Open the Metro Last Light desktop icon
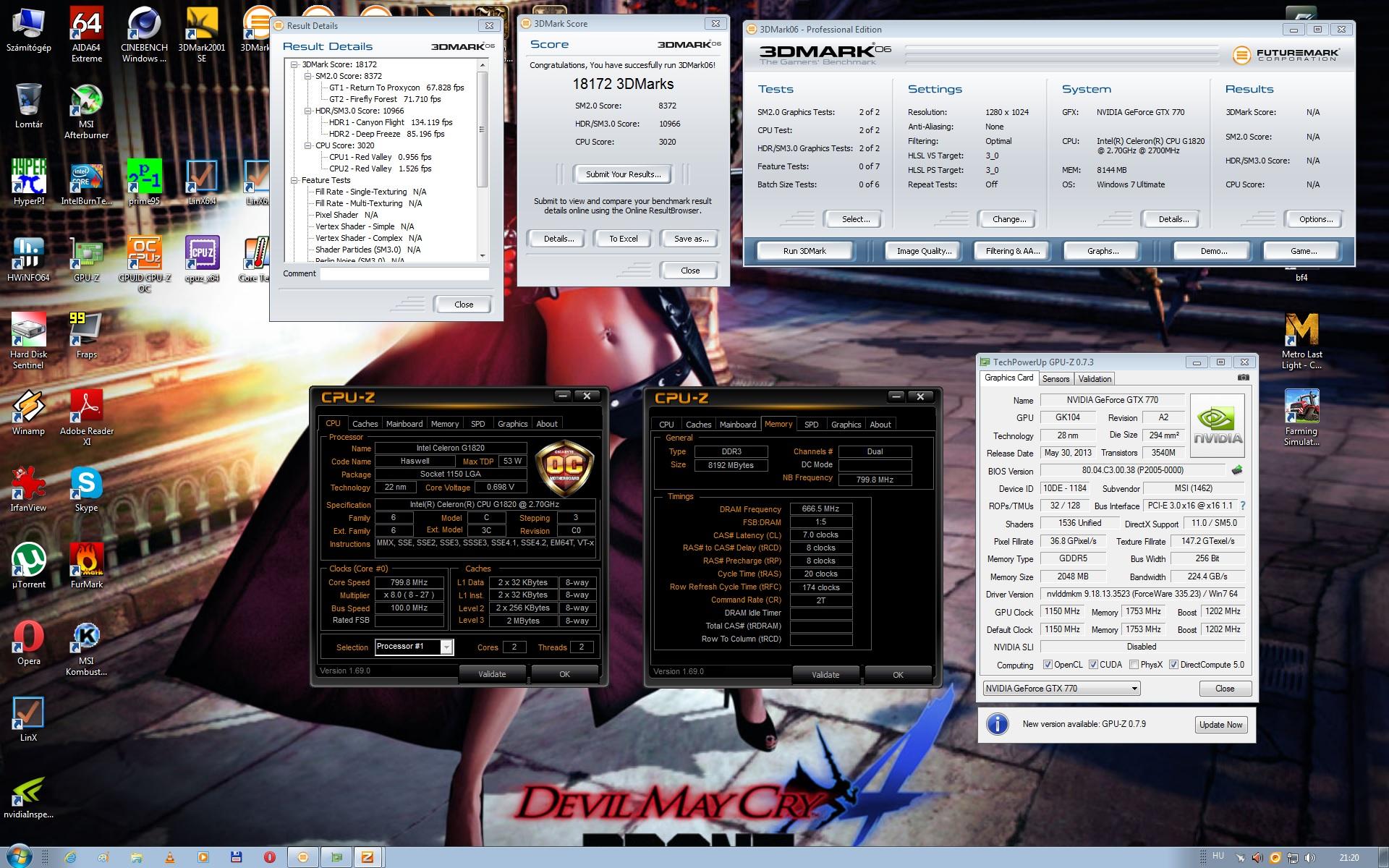 [x=1301, y=341]
